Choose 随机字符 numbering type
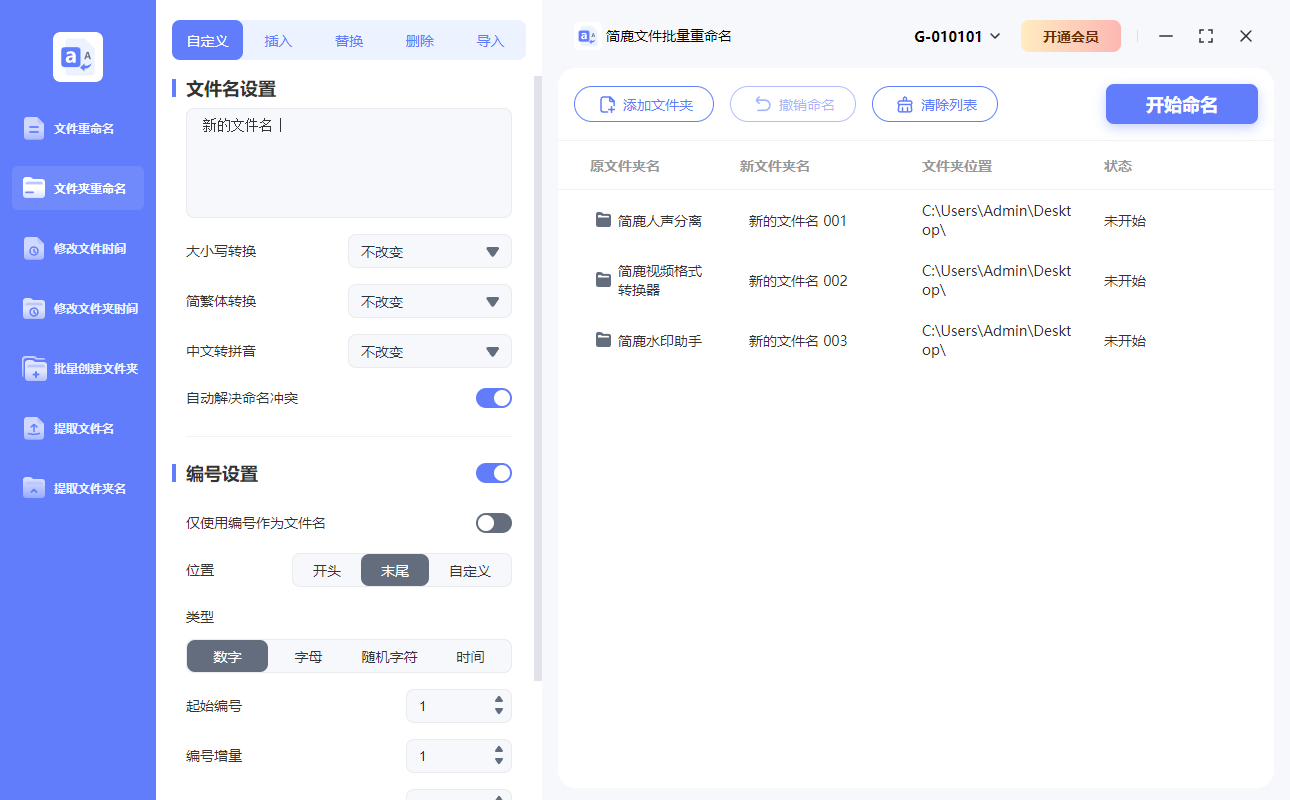This screenshot has width=1290, height=800. [x=389, y=656]
